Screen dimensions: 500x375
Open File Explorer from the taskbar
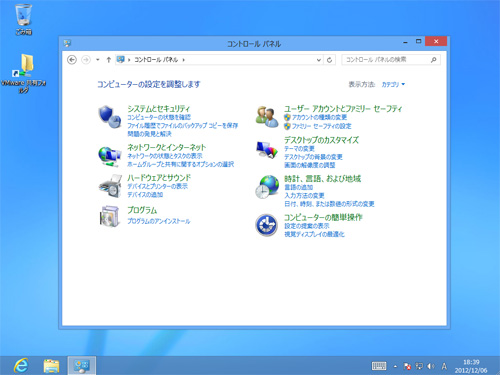[51, 366]
